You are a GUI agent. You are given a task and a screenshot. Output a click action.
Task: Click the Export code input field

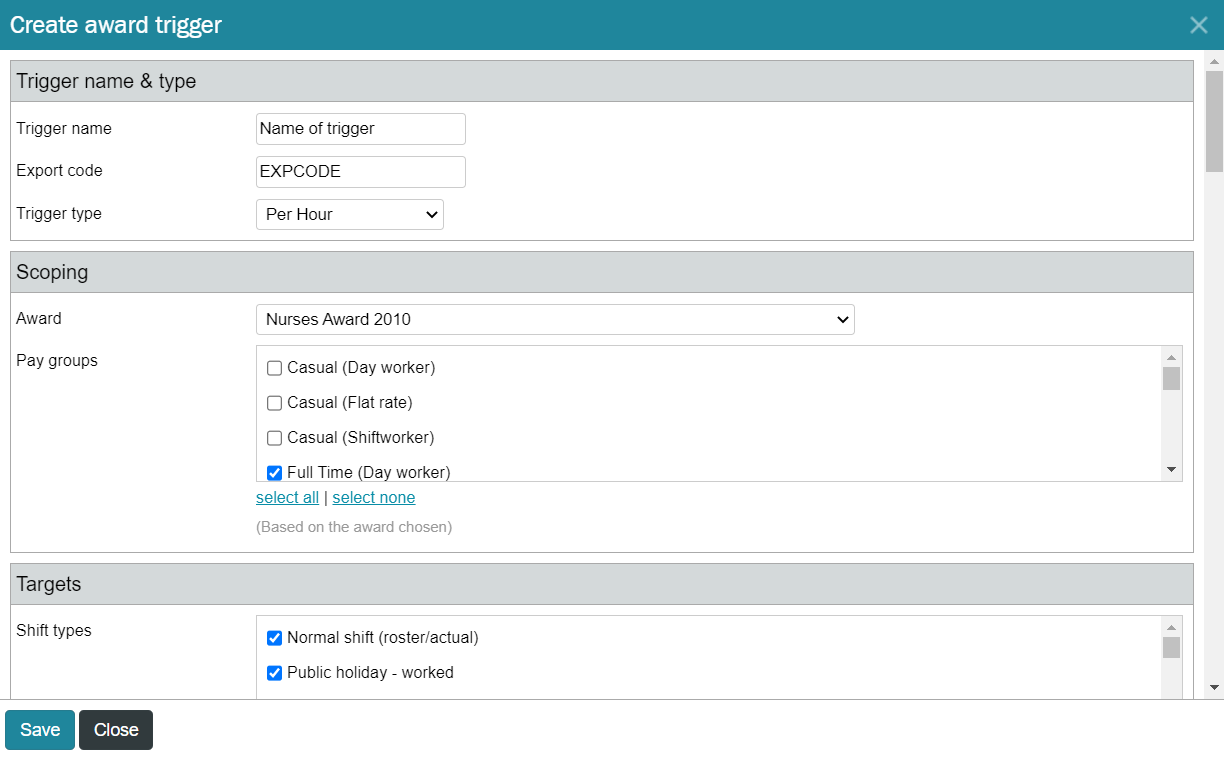tap(361, 172)
